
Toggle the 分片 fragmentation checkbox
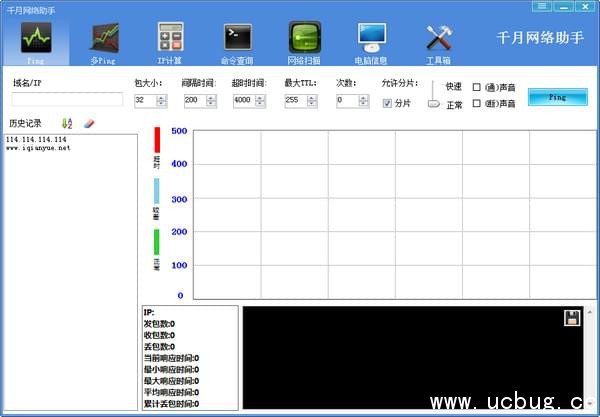coord(388,103)
